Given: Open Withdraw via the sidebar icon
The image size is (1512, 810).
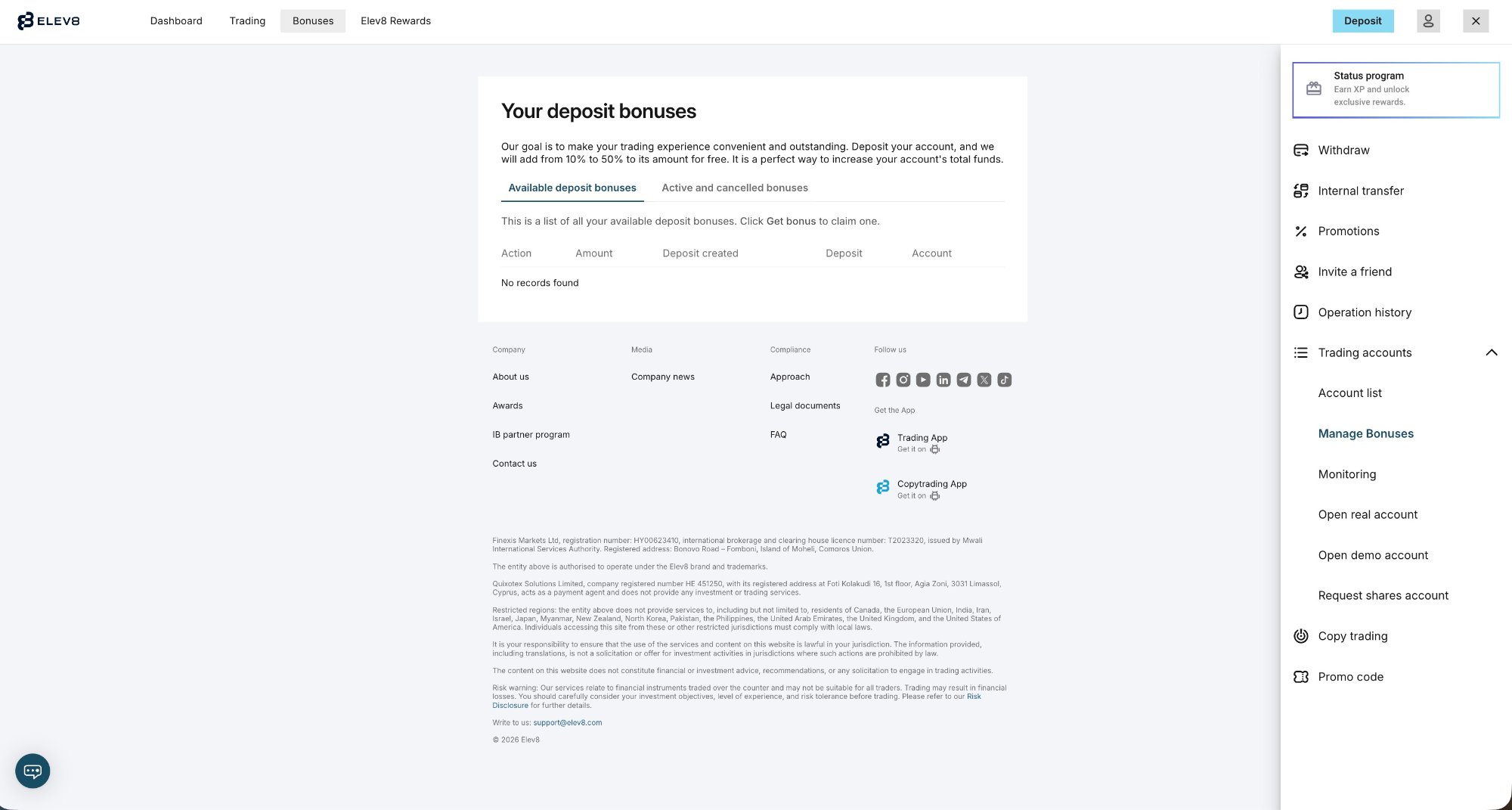Looking at the screenshot, I should (x=1301, y=150).
